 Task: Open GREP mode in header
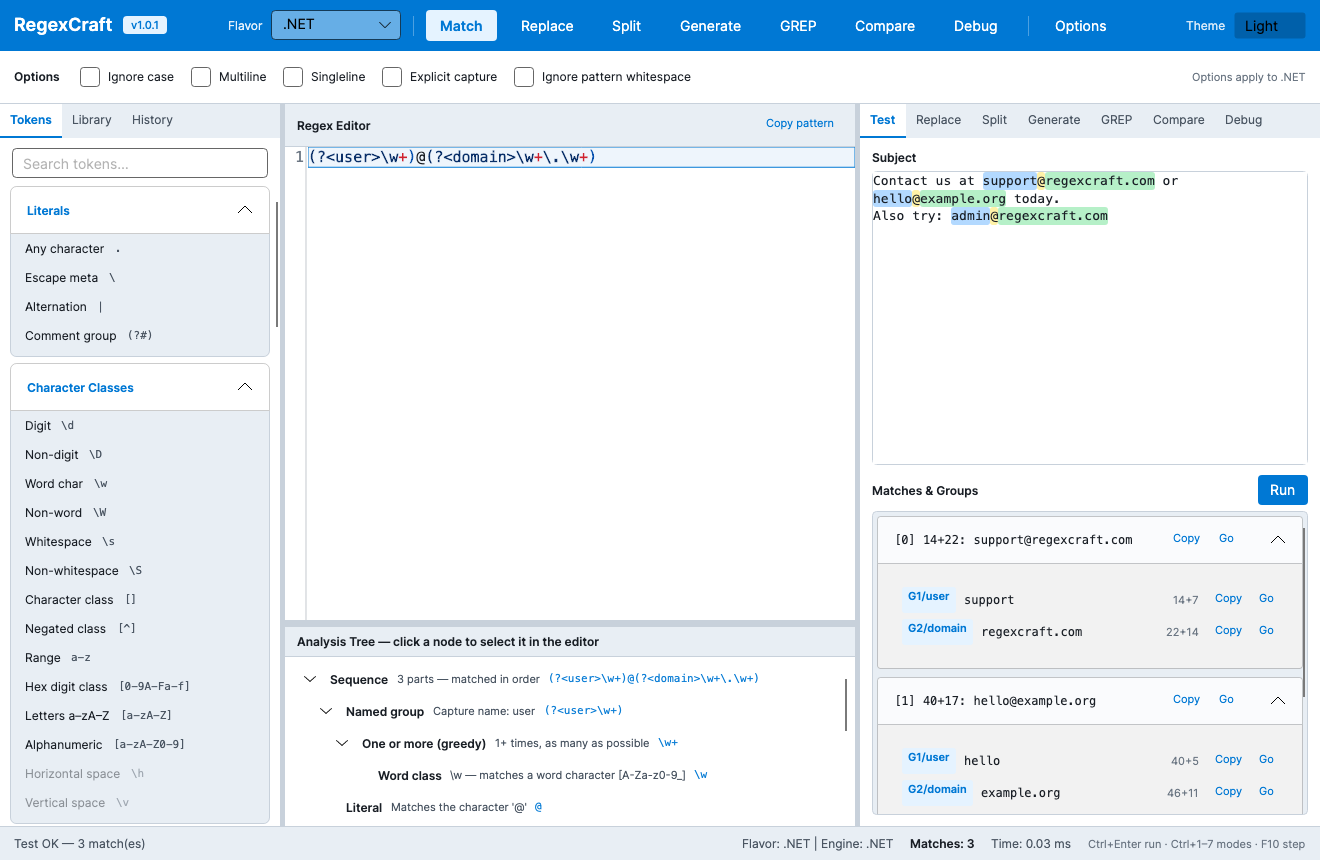(x=798, y=26)
